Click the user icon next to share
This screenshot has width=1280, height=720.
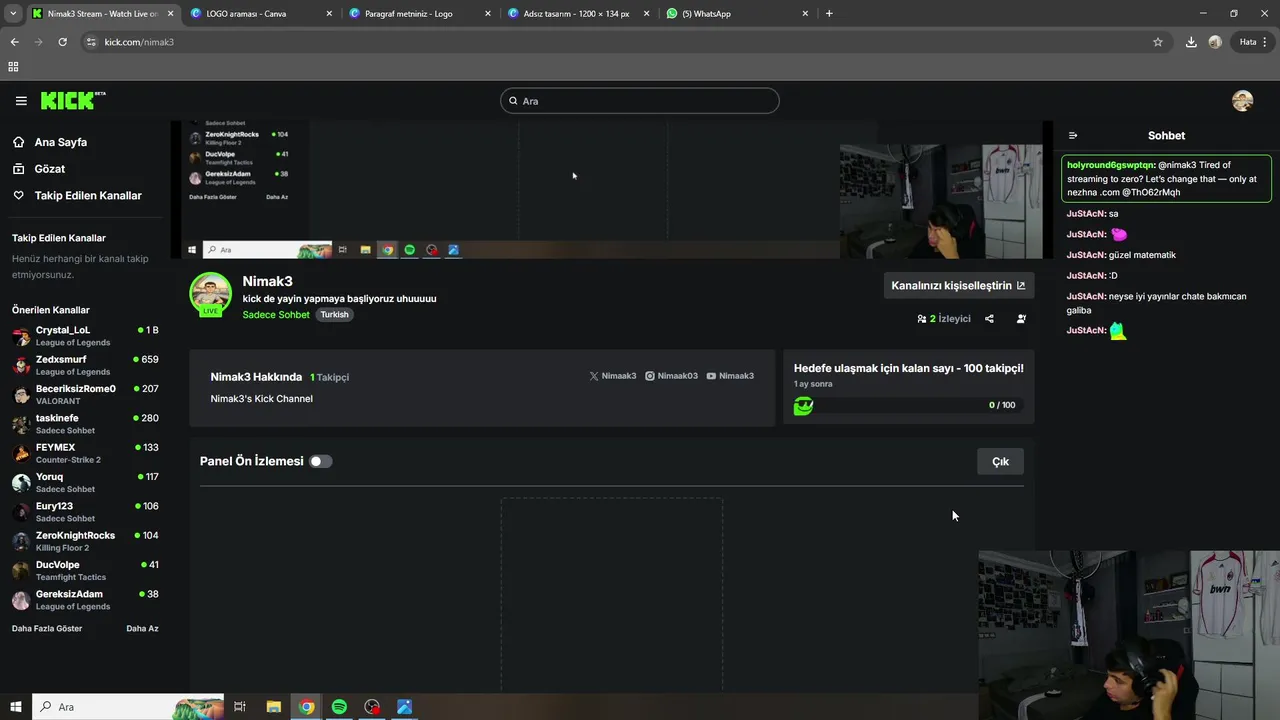(1021, 319)
